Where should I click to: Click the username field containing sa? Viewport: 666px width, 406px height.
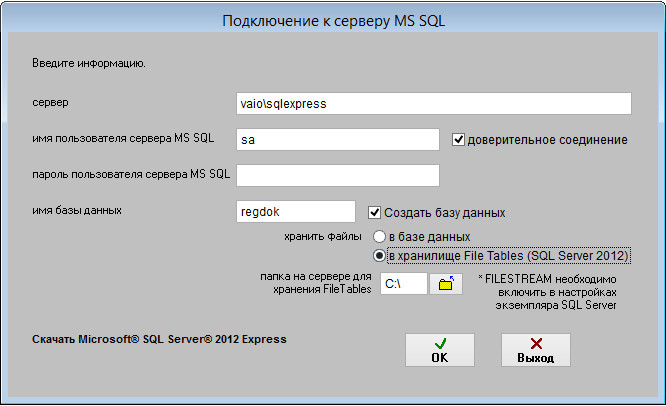(x=338, y=139)
